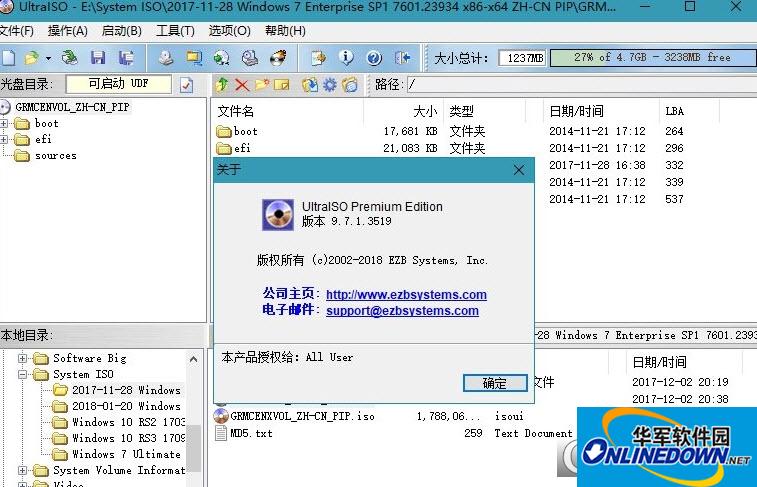Viewport: 757px width, 487px height.
Task: Close the 关于 dialog with its X
Action: click(519, 170)
